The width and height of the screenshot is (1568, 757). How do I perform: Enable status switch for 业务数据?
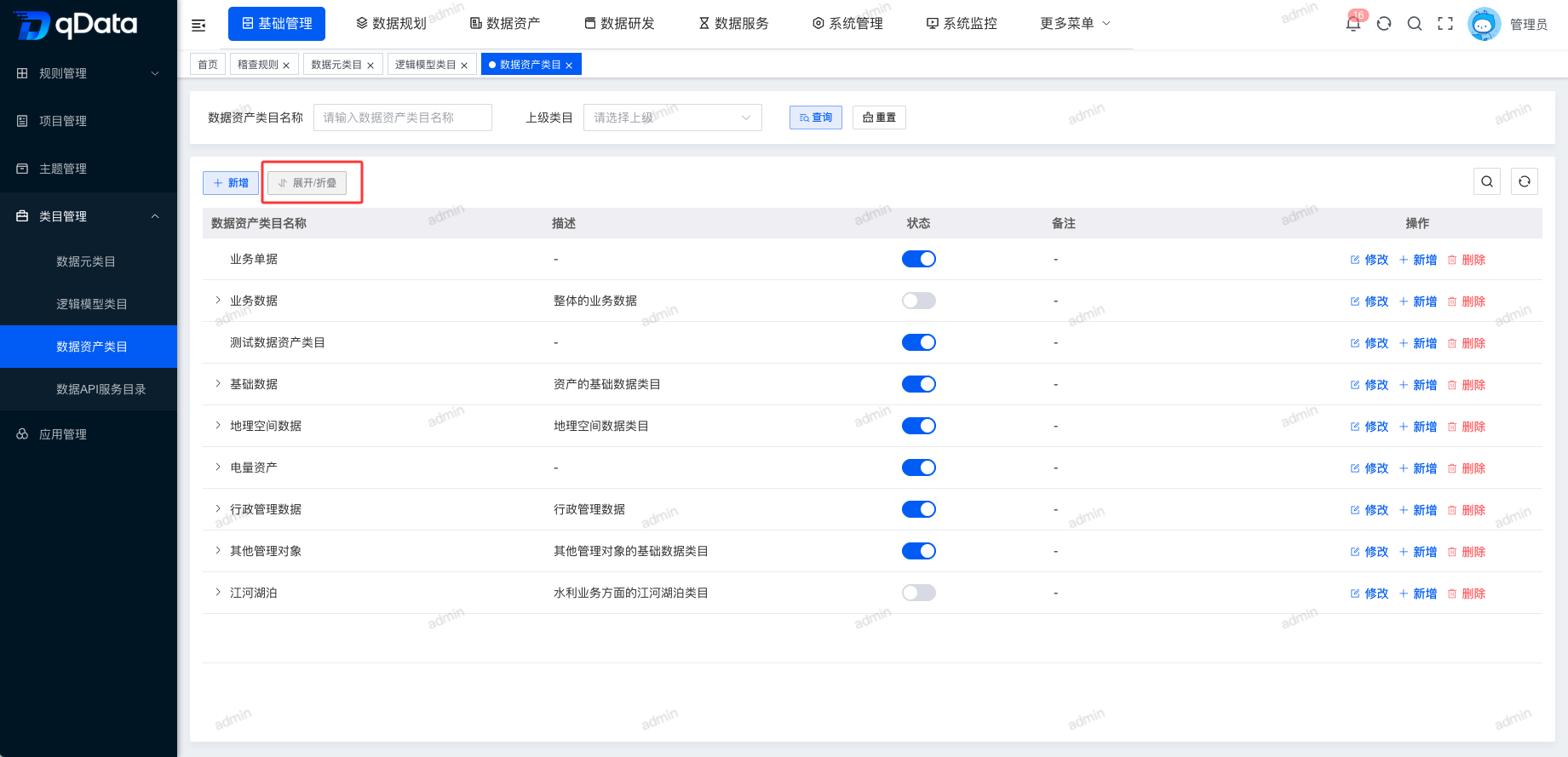pos(919,301)
